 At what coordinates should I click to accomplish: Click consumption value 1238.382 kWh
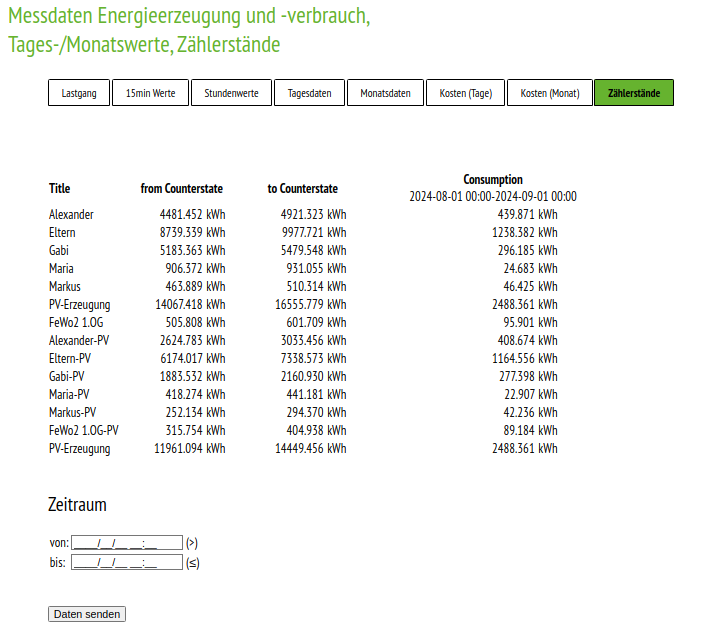(x=525, y=233)
